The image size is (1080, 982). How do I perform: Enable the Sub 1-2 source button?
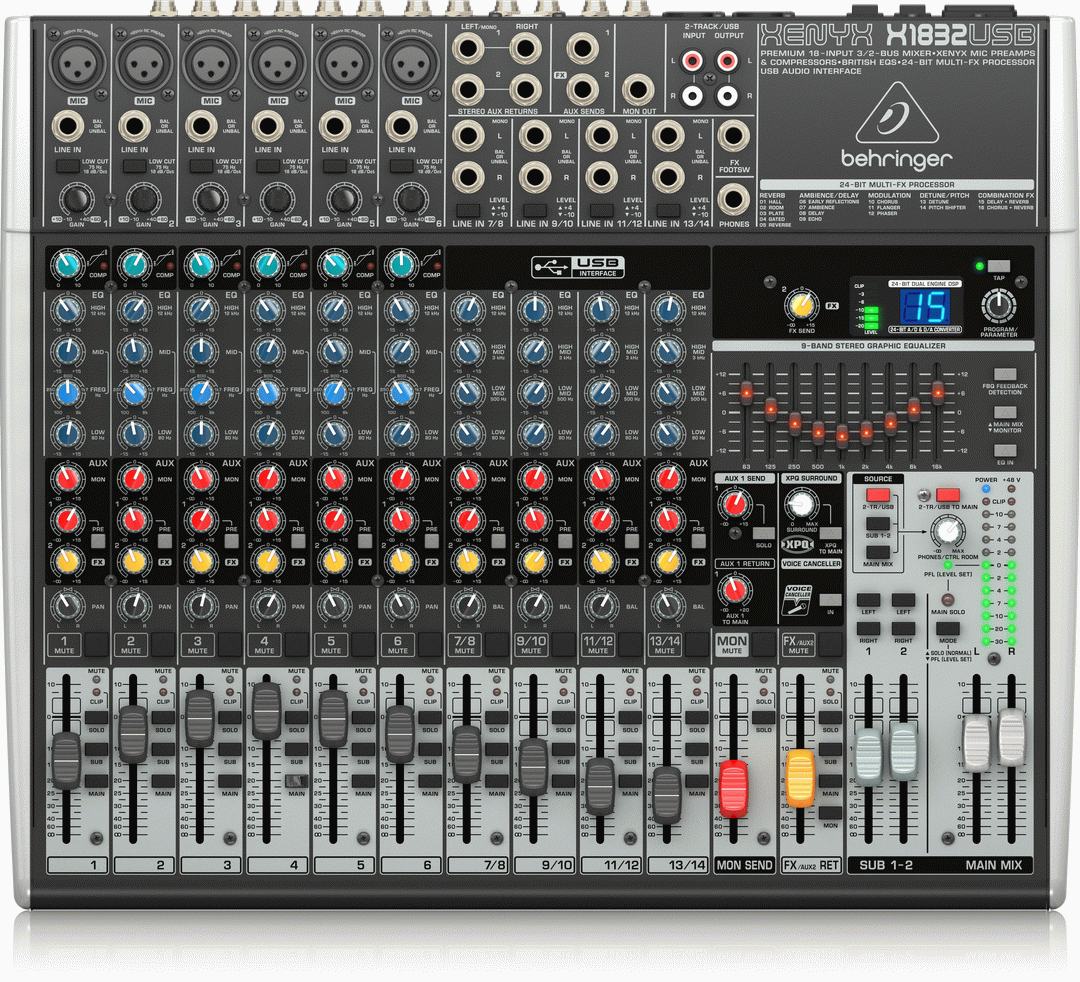[878, 524]
